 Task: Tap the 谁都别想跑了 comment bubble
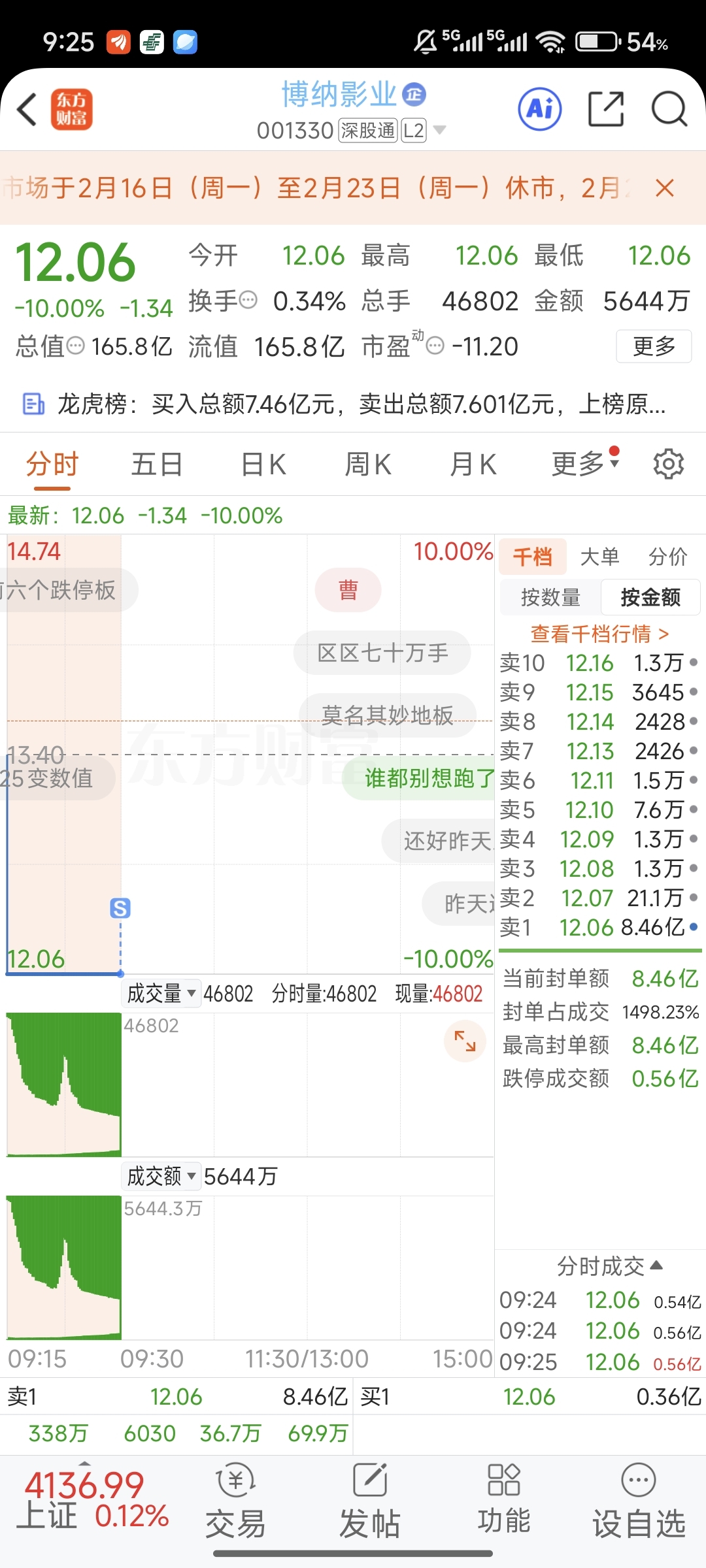pyautogui.click(x=418, y=778)
